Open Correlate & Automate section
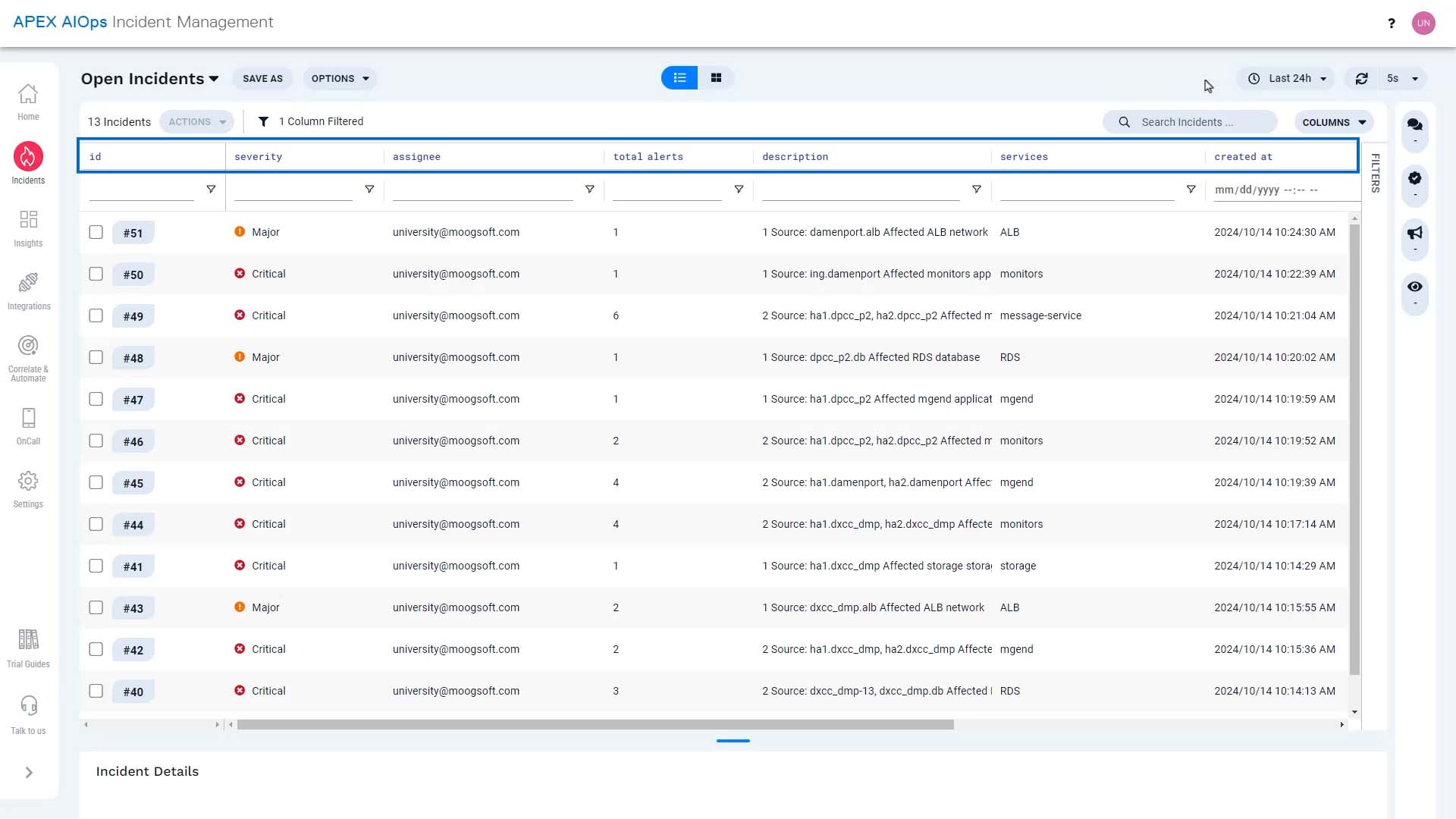This screenshot has width=1456, height=819. click(28, 358)
